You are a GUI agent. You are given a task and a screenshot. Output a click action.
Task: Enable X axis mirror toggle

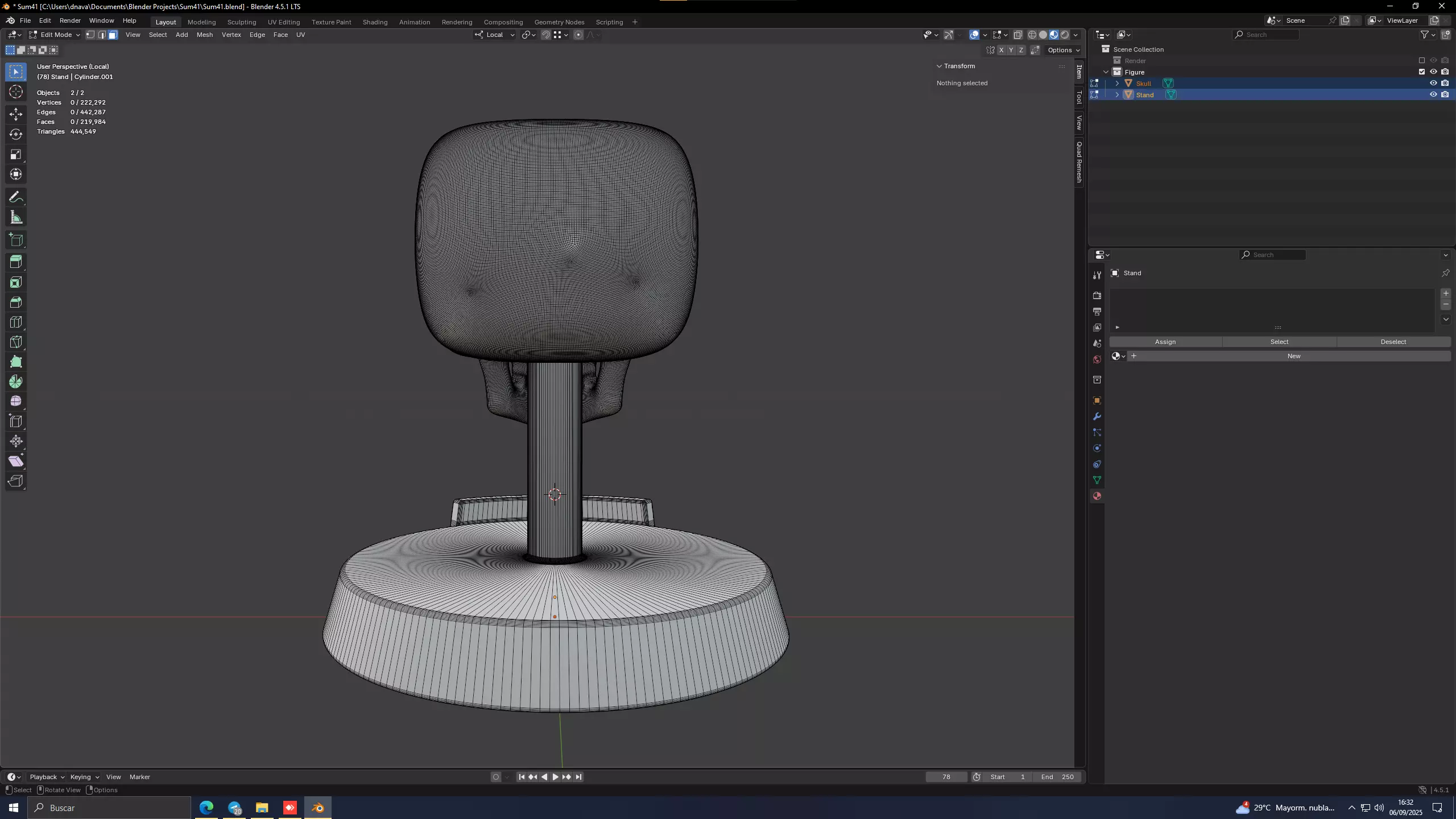point(1001,50)
